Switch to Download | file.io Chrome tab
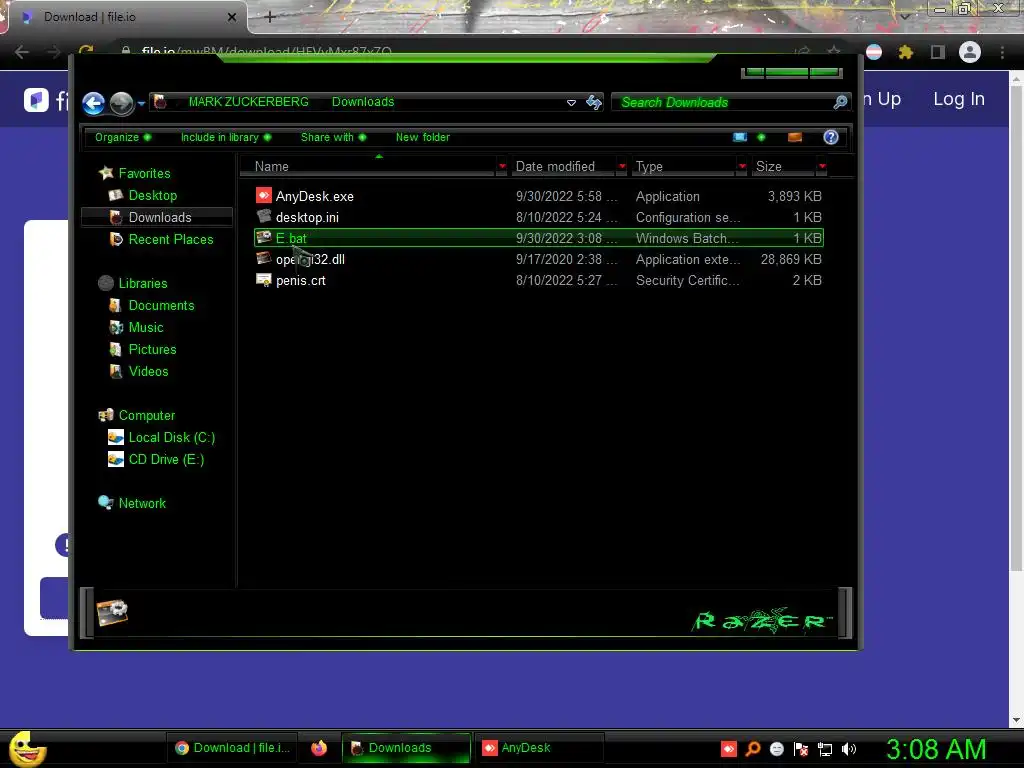This screenshot has height=768, width=1024. [x=127, y=17]
